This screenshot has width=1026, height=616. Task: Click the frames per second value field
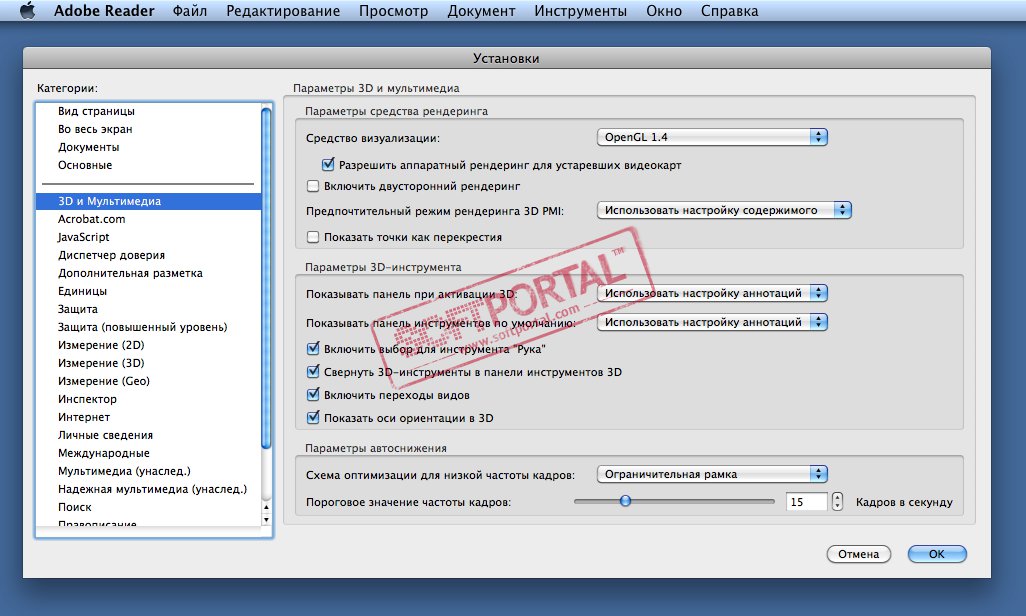coord(807,502)
